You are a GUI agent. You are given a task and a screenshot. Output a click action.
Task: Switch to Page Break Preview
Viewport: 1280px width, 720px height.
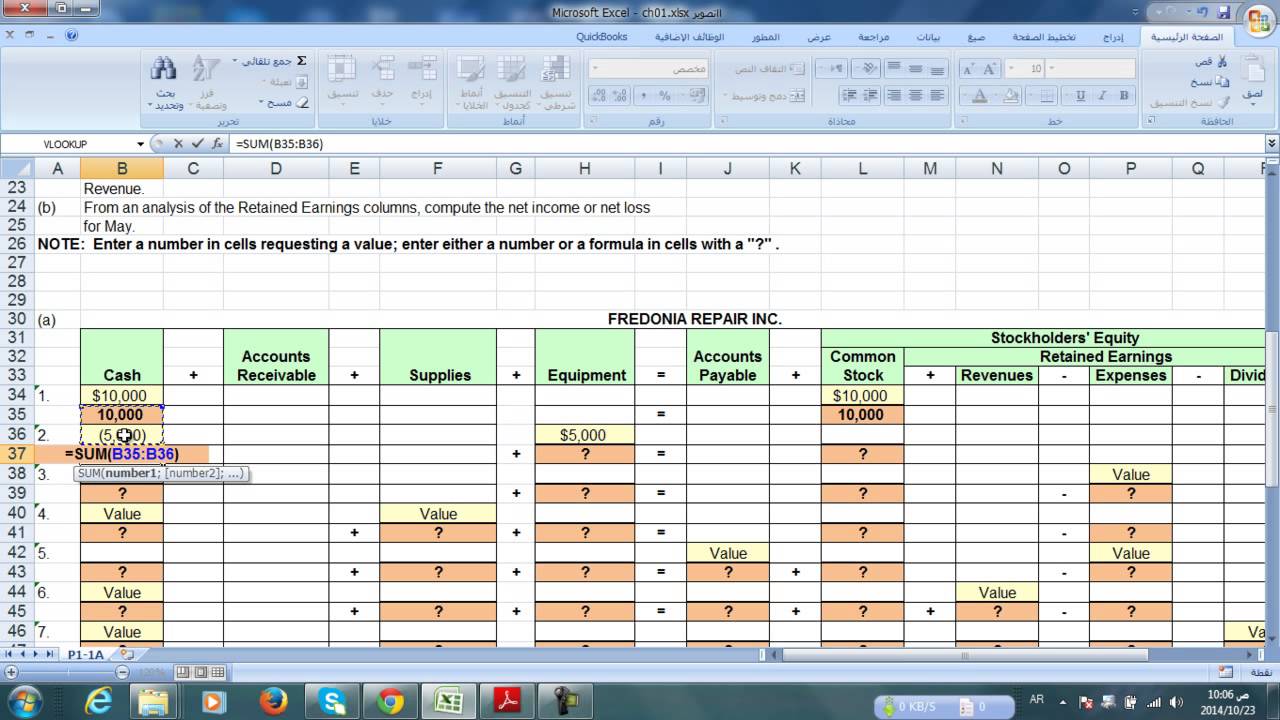coord(183,672)
